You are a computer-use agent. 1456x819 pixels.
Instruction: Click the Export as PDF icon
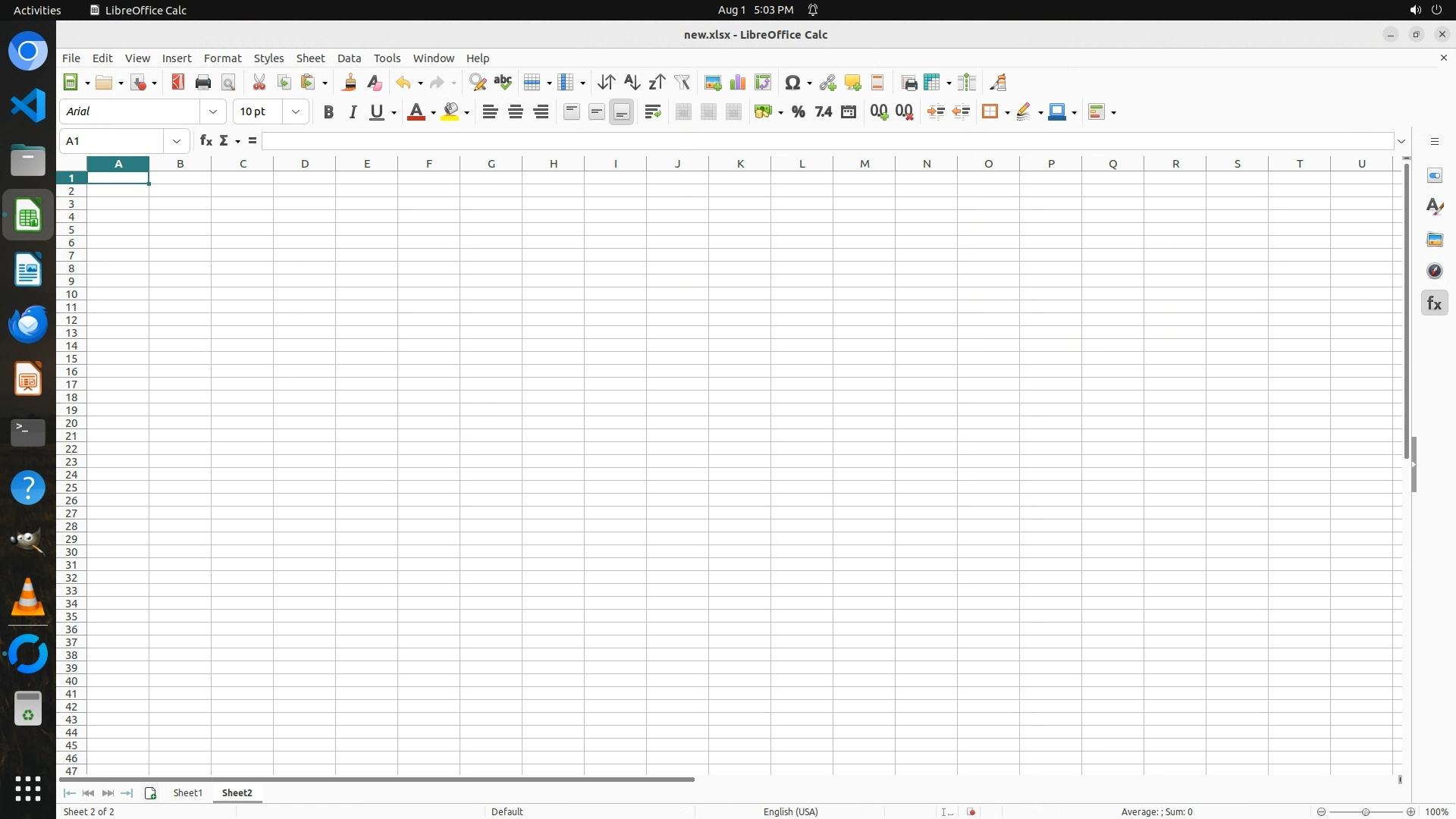coord(178,83)
